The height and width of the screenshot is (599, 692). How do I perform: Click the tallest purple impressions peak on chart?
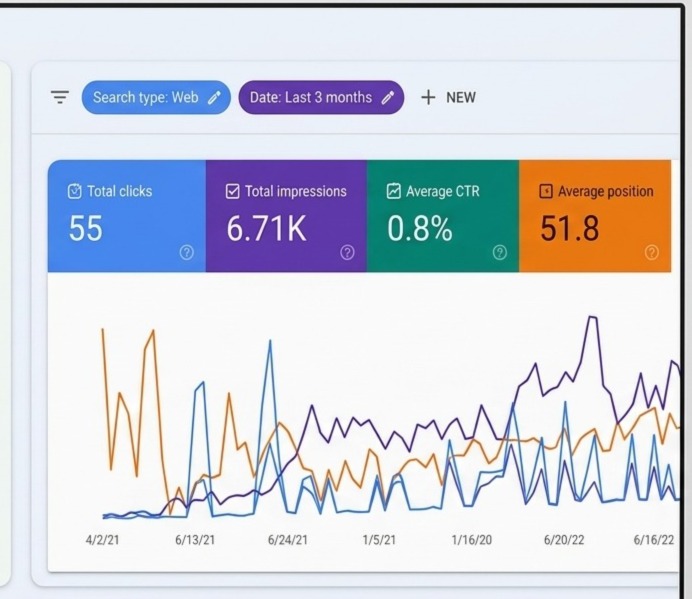[x=593, y=317]
